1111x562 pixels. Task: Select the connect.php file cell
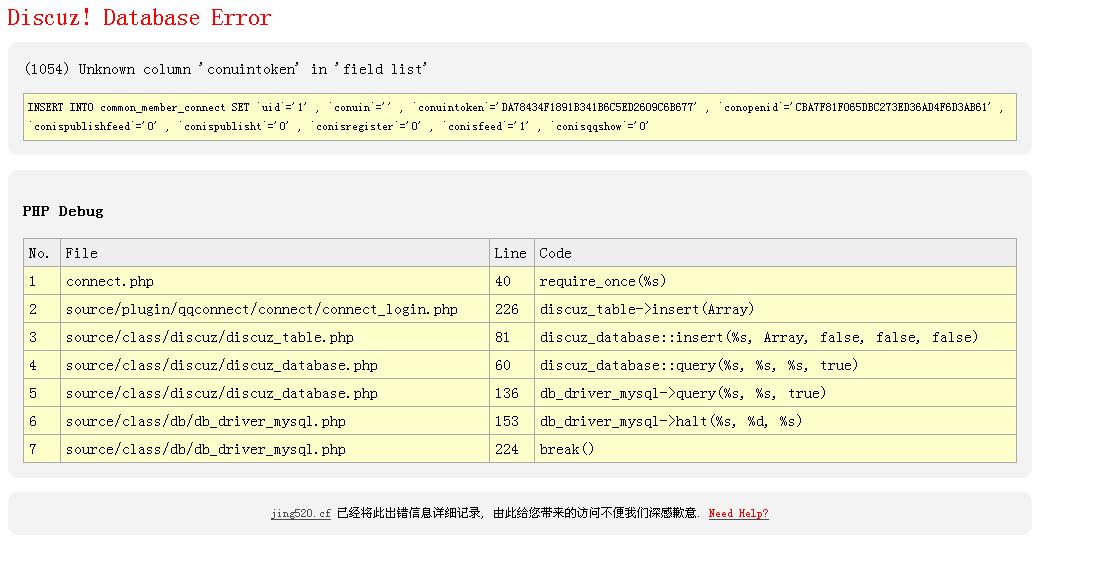pyautogui.click(x=275, y=281)
